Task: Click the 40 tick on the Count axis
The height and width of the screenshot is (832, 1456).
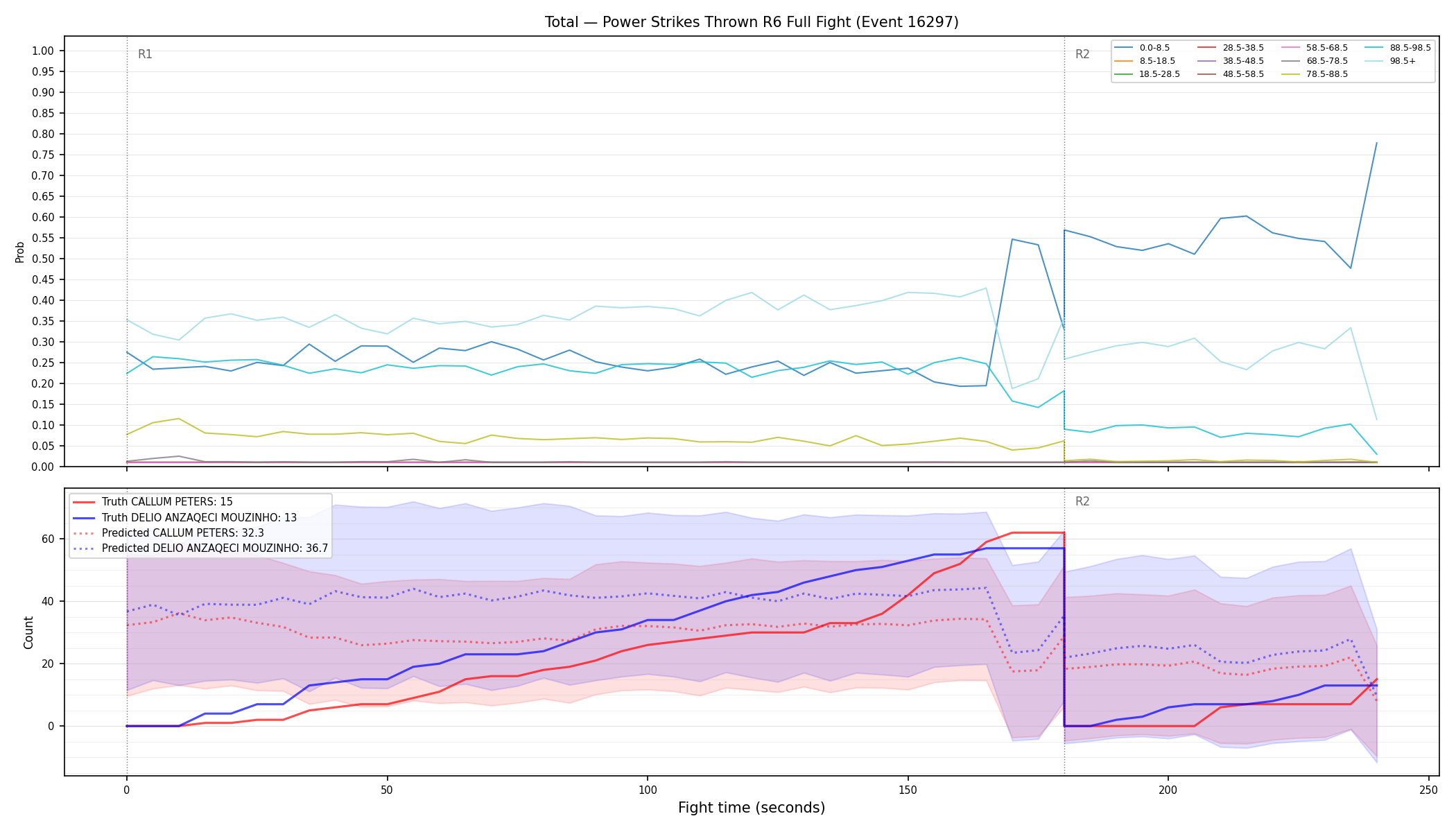Action: click(x=49, y=601)
